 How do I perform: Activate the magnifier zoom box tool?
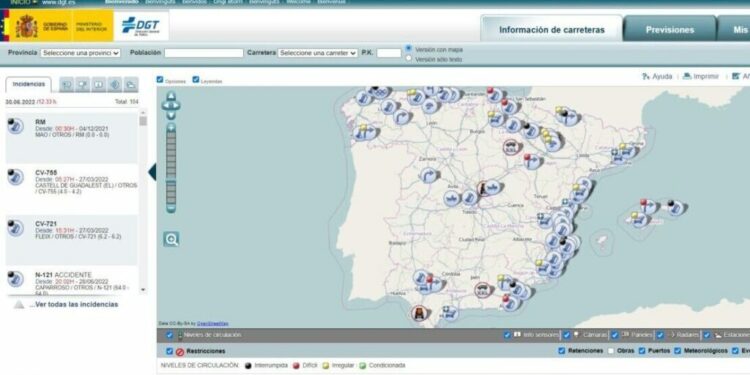pyautogui.click(x=171, y=239)
